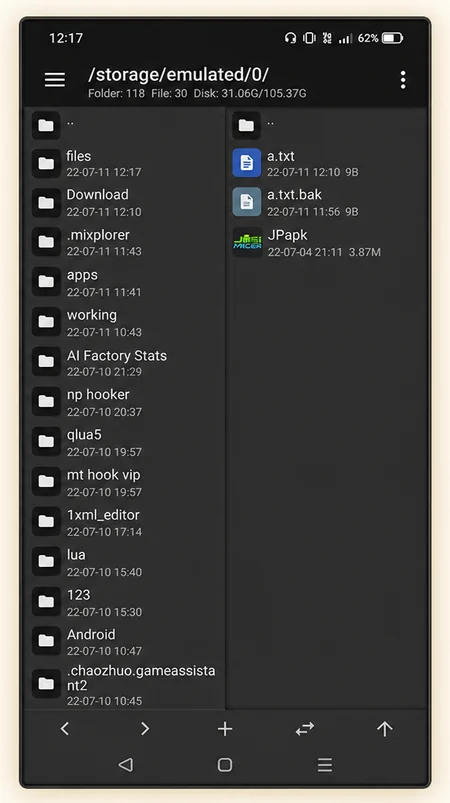This screenshot has width=450, height=803.
Task: Select the 'JPapk' file name
Action: click(287, 235)
